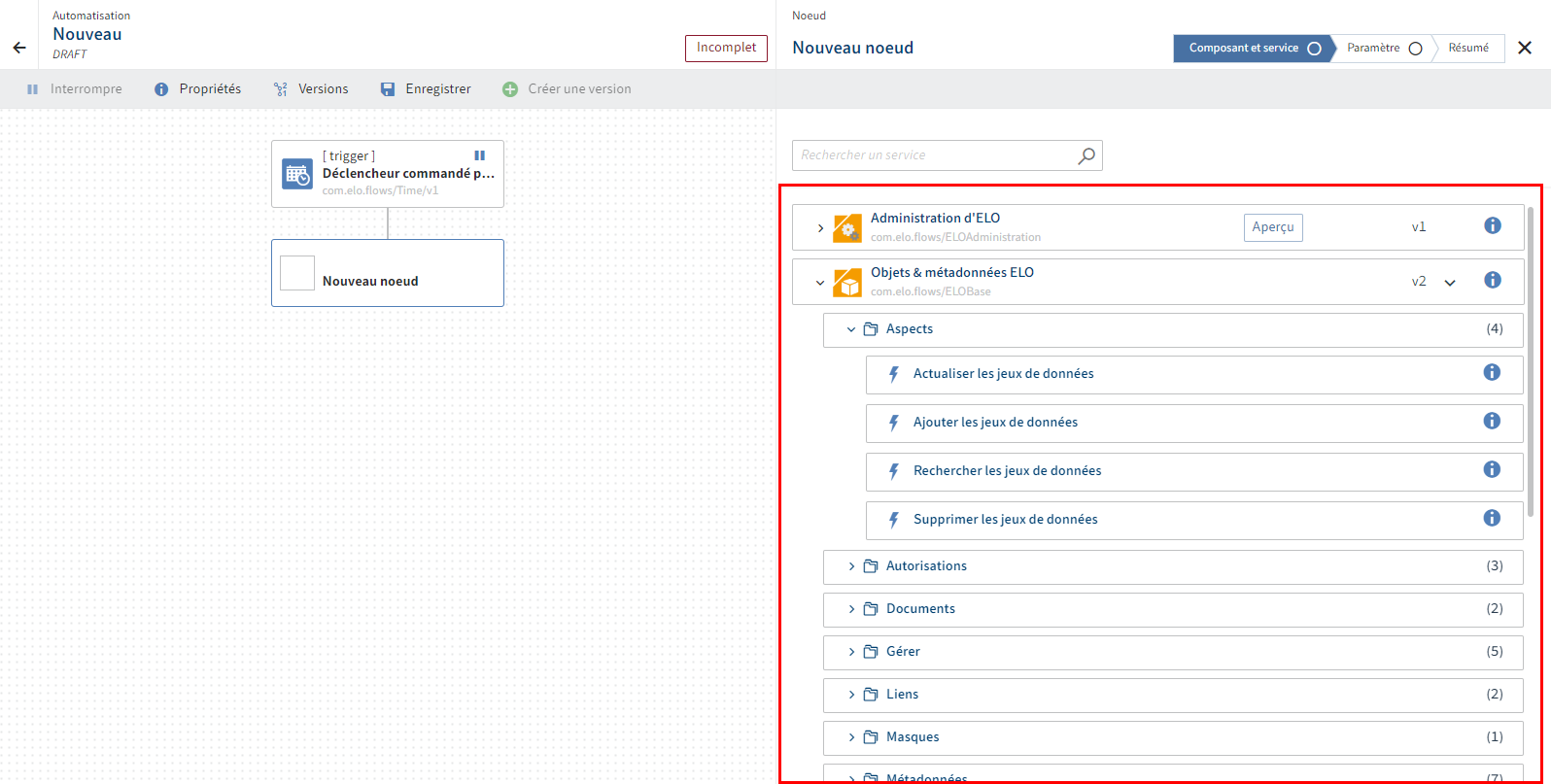Open Propriétés info icon in toolbar

tap(161, 89)
